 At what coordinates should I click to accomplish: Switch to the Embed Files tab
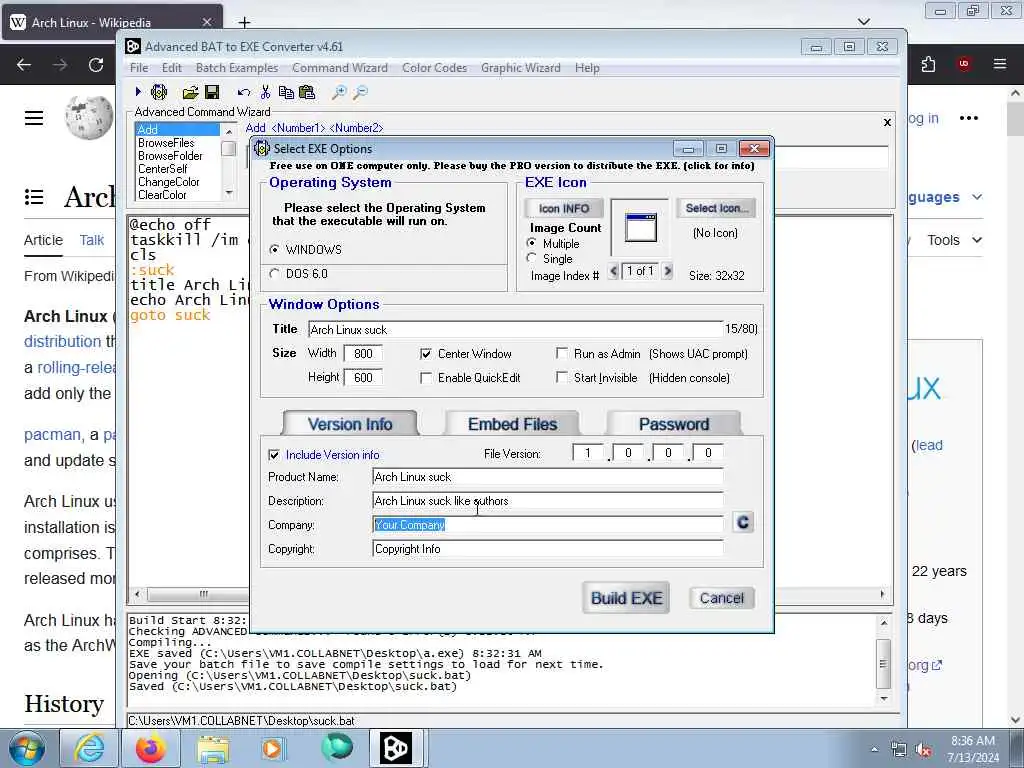tap(513, 424)
